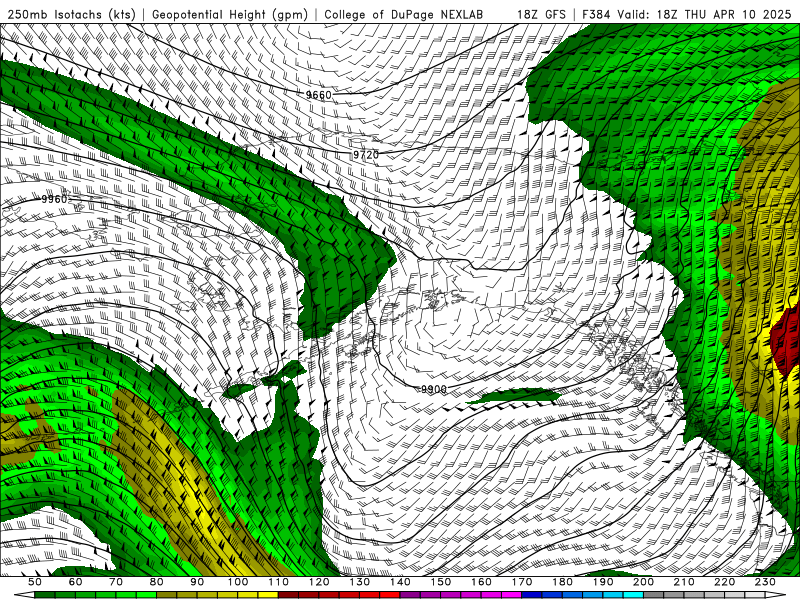Viewport: 800px width, 600px height.
Task: Click the 100 value on the color scale
Action: point(238,582)
